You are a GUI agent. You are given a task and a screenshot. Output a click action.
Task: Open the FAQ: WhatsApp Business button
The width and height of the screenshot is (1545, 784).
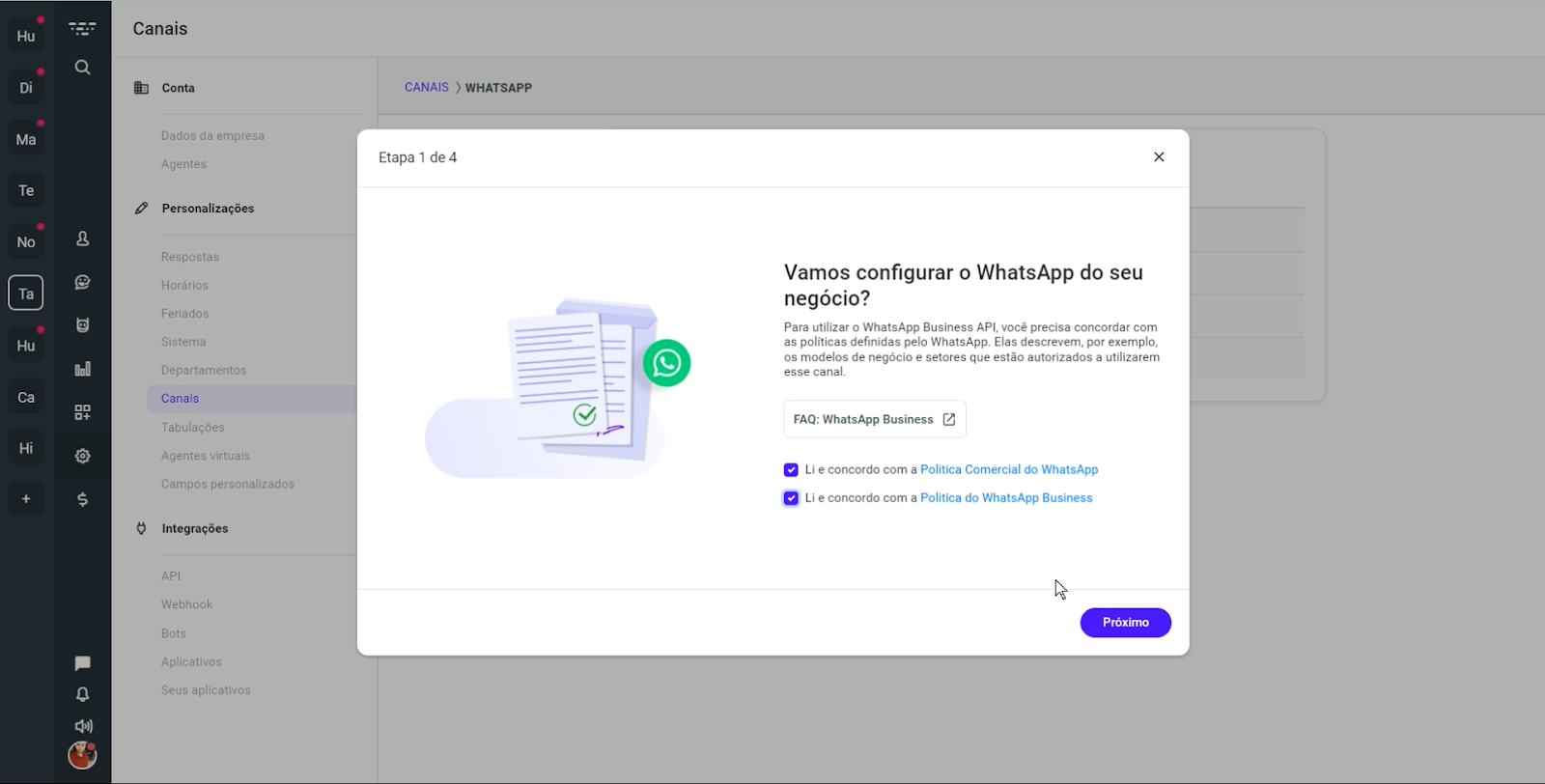(x=875, y=419)
